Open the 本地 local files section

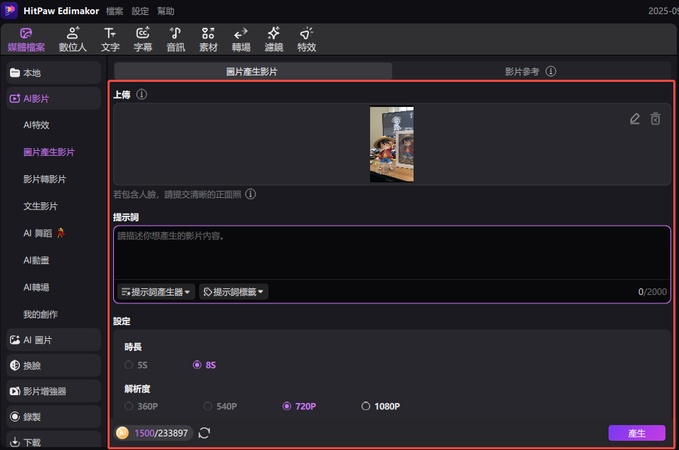pos(54,73)
